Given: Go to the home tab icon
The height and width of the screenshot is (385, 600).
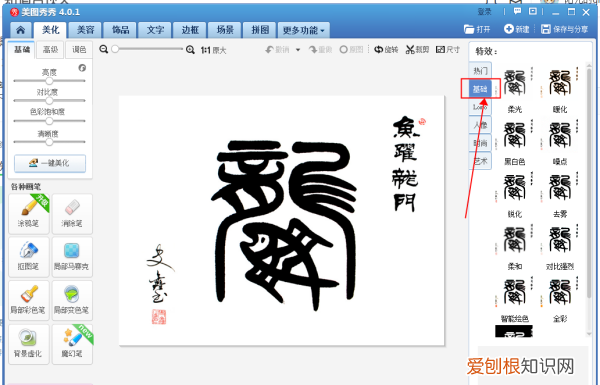Looking at the screenshot, I should point(20,30).
